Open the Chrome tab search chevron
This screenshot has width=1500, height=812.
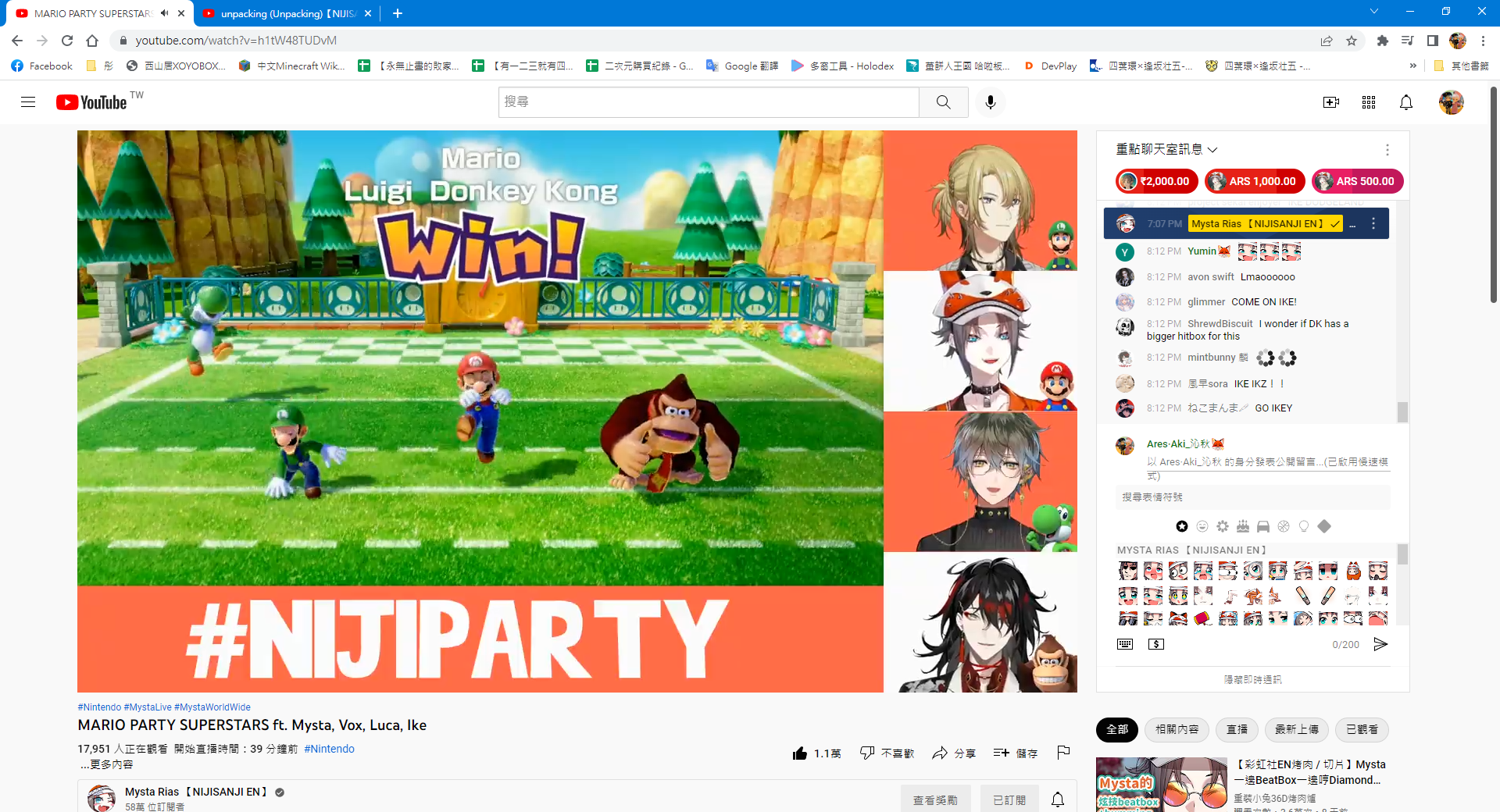[x=1373, y=12]
